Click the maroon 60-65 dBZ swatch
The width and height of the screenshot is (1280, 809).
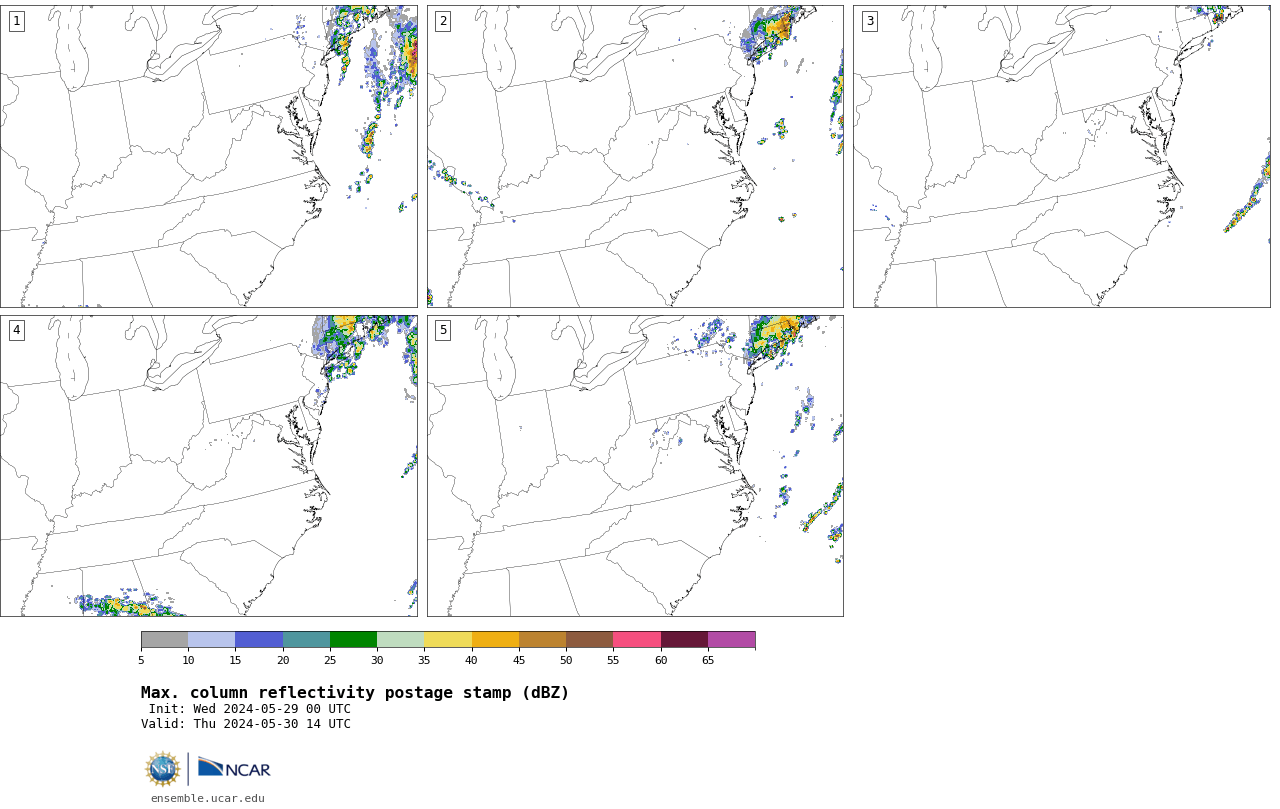tap(684, 640)
